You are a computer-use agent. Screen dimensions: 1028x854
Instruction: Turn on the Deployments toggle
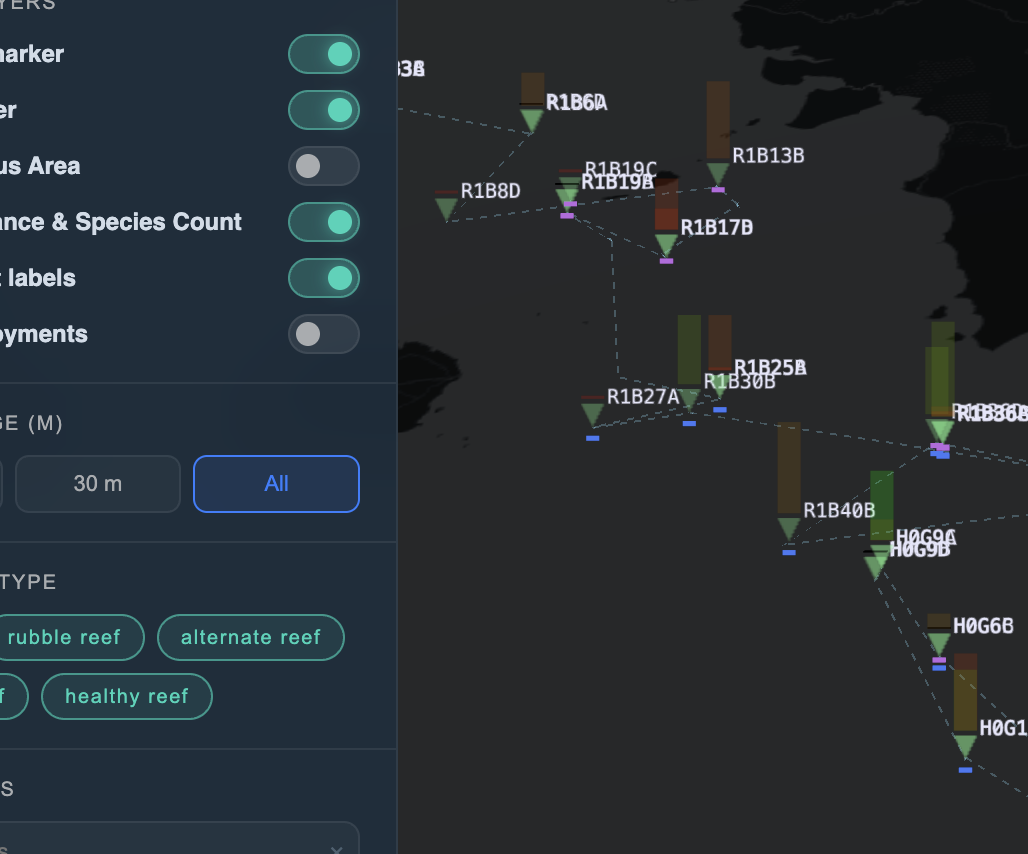(324, 334)
